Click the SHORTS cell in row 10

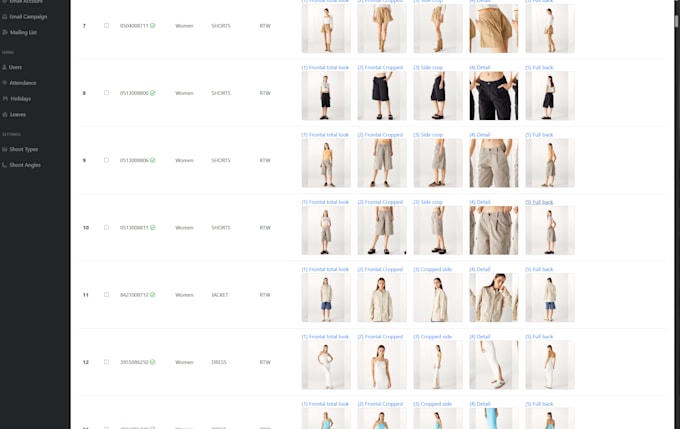pyautogui.click(x=221, y=227)
